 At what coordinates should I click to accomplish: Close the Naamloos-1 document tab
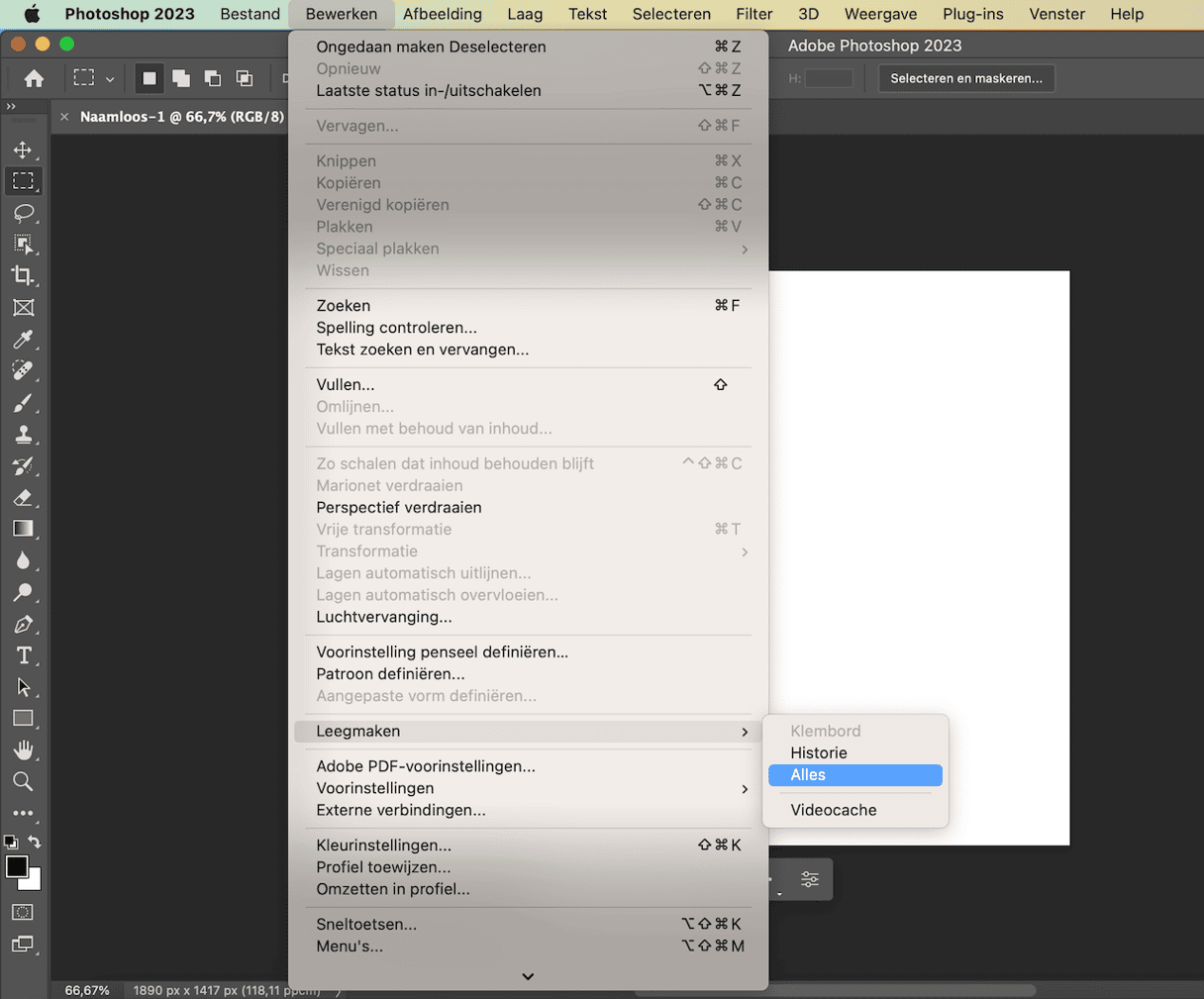(64, 117)
